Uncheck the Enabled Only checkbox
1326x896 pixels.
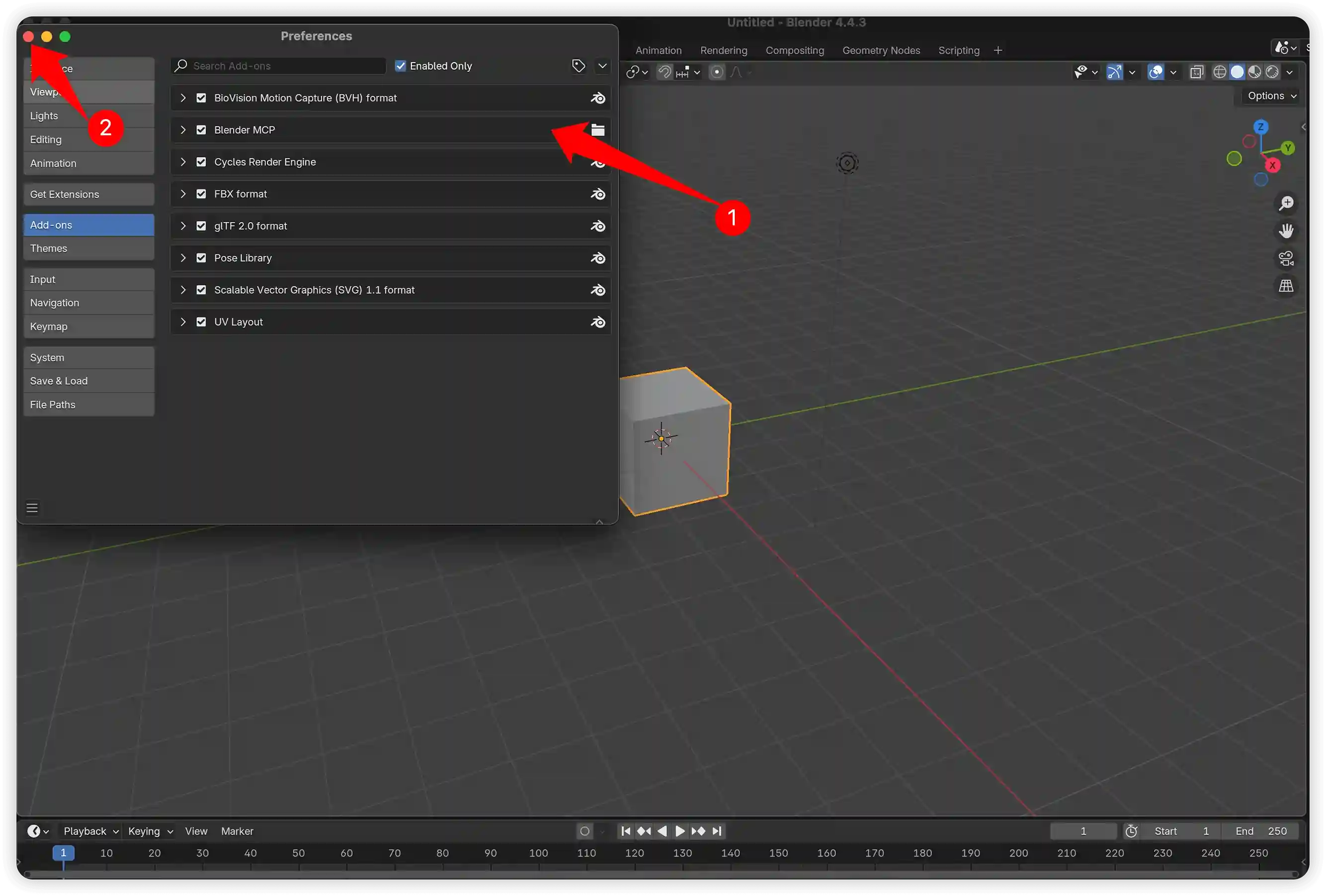[x=401, y=66]
